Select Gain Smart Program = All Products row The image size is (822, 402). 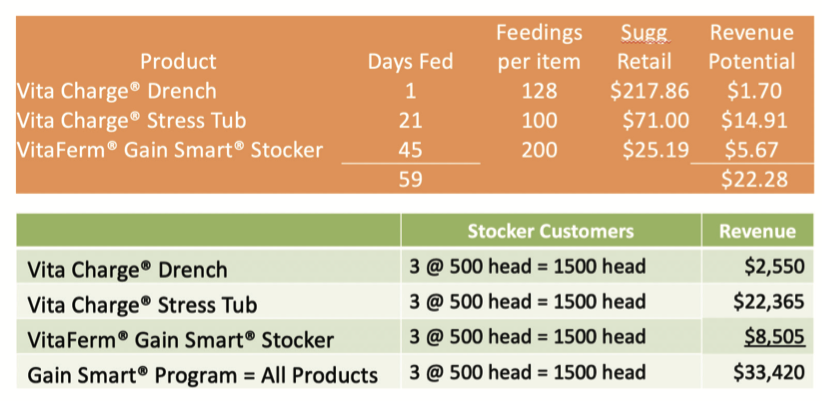pos(415,372)
